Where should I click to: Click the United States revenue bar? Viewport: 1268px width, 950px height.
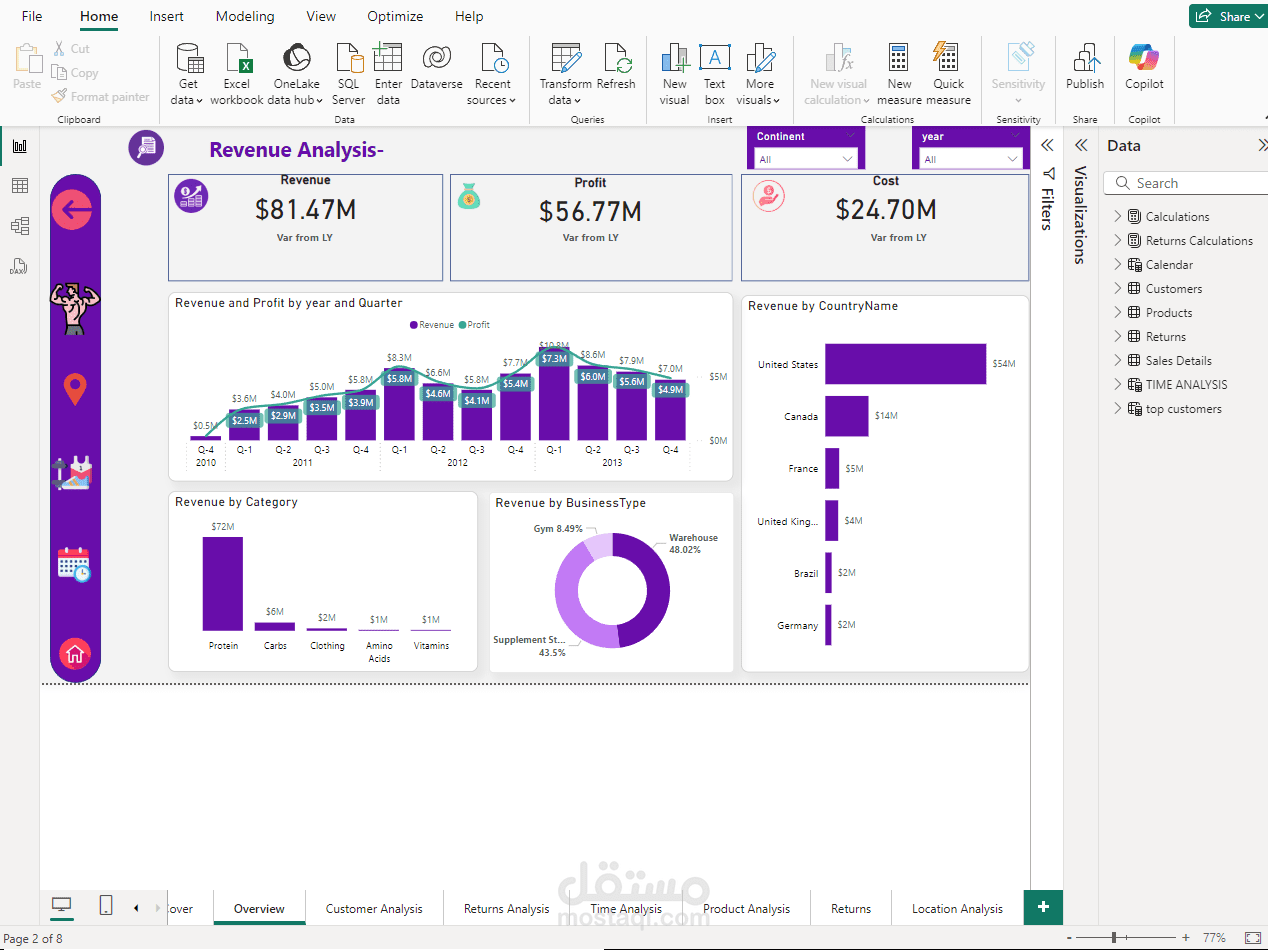coord(905,364)
